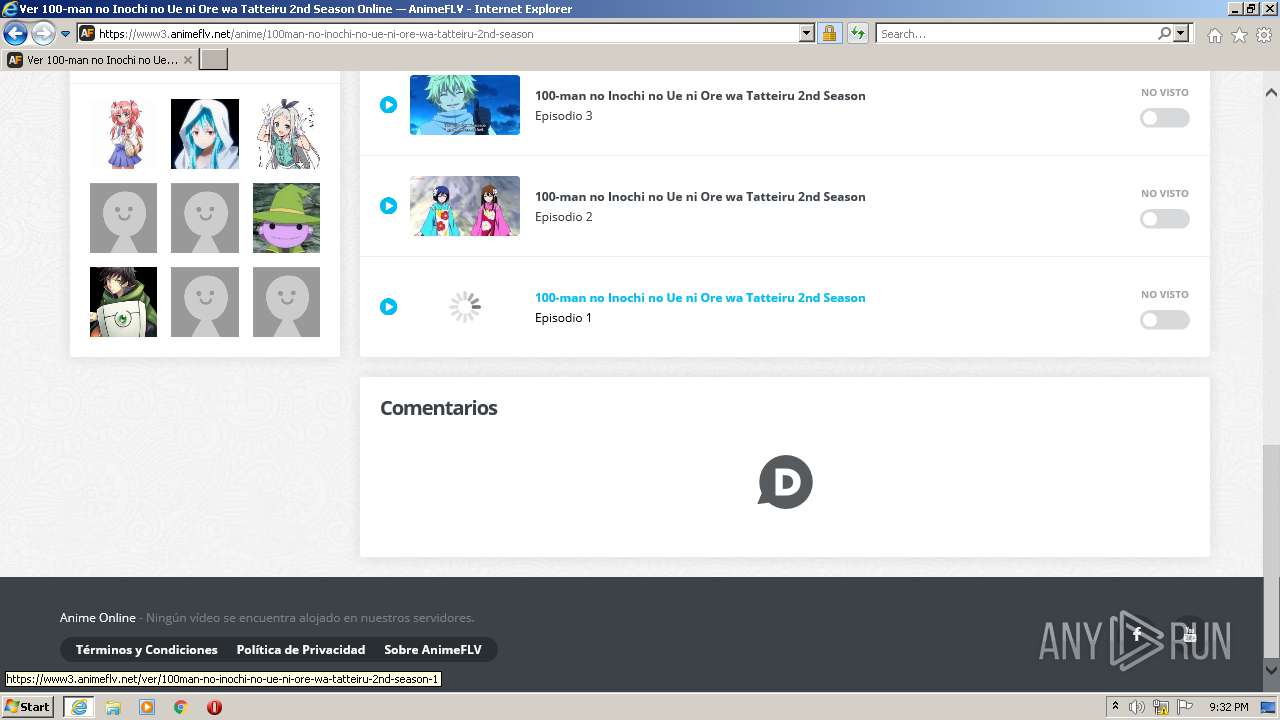Open the Tools gear icon
Image resolution: width=1280 pixels, height=720 pixels.
click(x=1264, y=35)
